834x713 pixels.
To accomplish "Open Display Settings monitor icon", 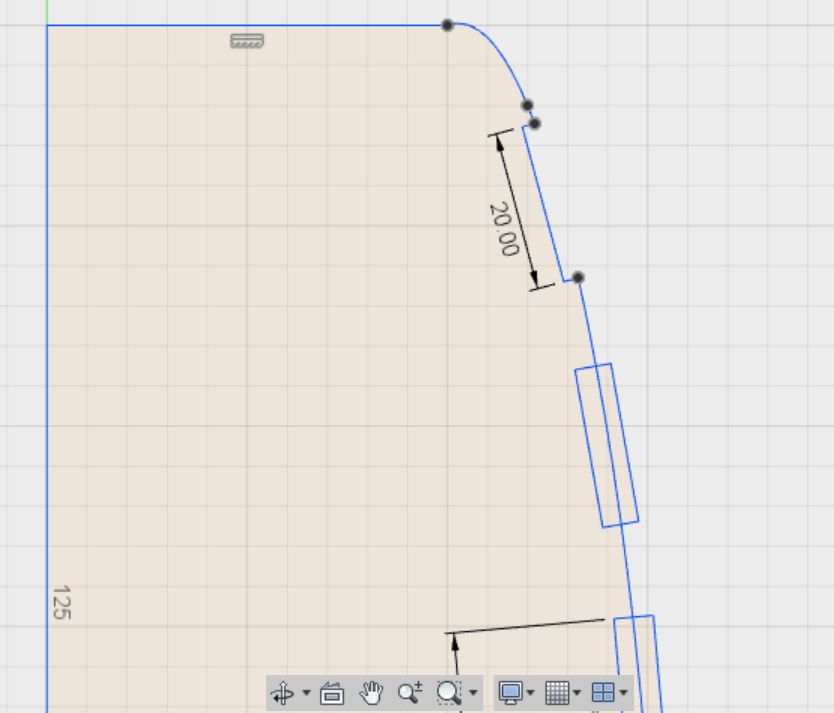I will click(511, 693).
